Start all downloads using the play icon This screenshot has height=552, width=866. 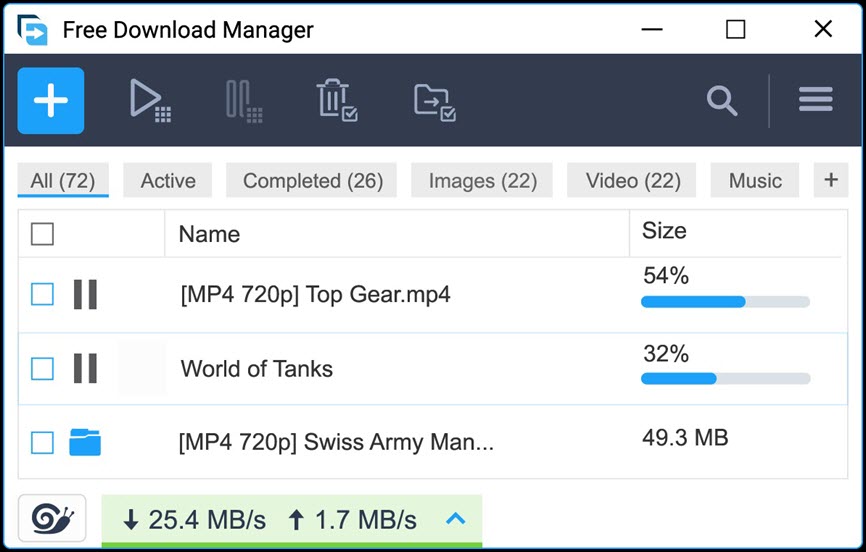pos(150,100)
